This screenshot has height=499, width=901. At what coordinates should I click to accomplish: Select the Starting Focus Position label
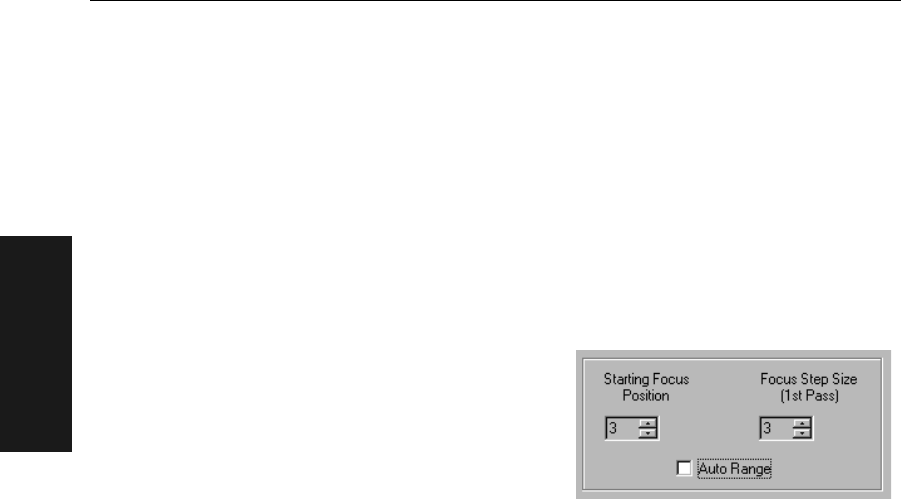646,387
